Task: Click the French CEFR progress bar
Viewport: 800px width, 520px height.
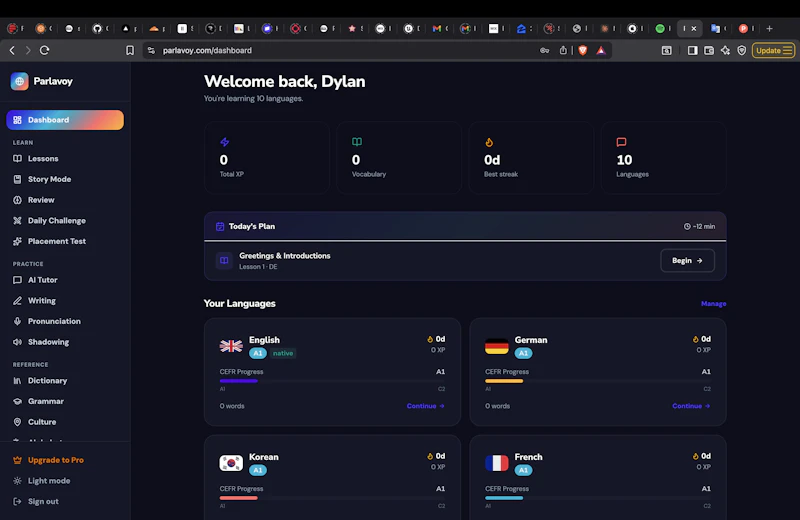Action: (x=597, y=498)
